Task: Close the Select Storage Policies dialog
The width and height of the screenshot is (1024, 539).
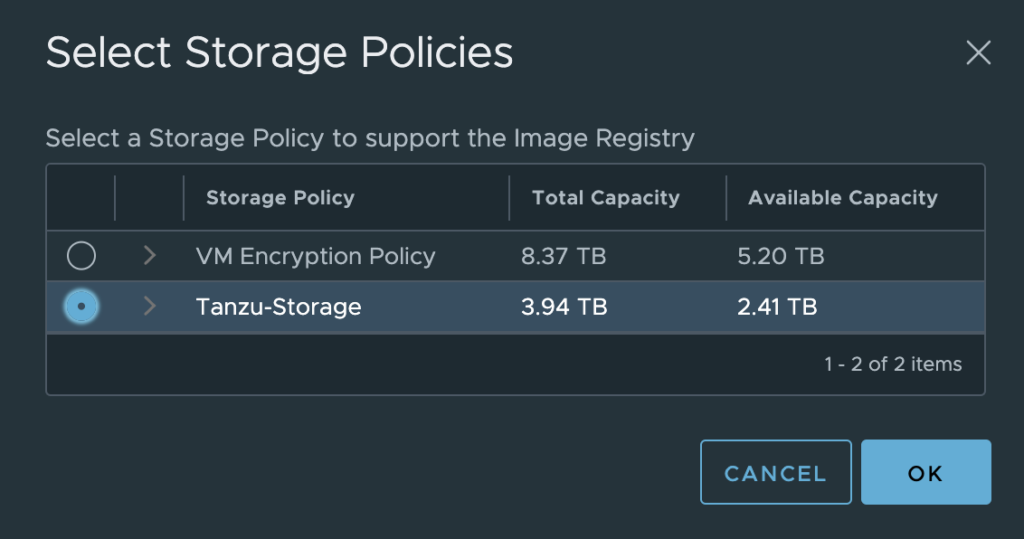Action: [x=978, y=53]
